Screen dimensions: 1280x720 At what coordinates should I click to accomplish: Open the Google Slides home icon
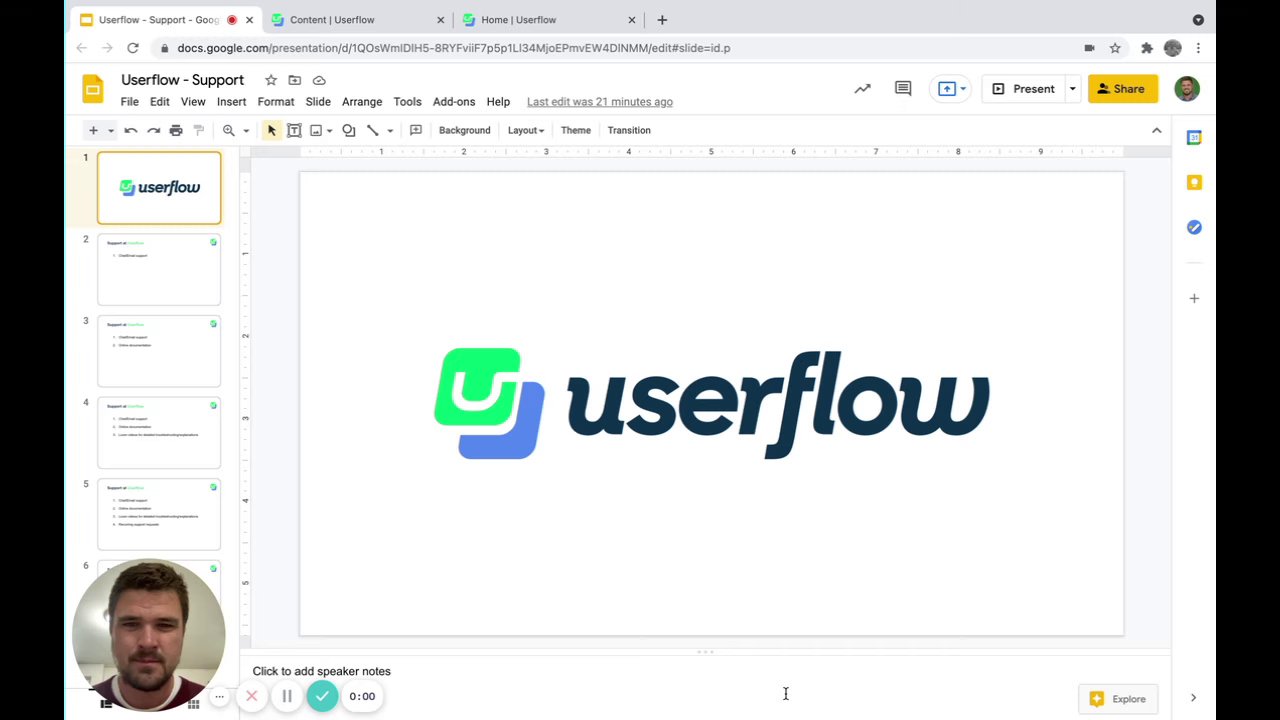click(92, 89)
